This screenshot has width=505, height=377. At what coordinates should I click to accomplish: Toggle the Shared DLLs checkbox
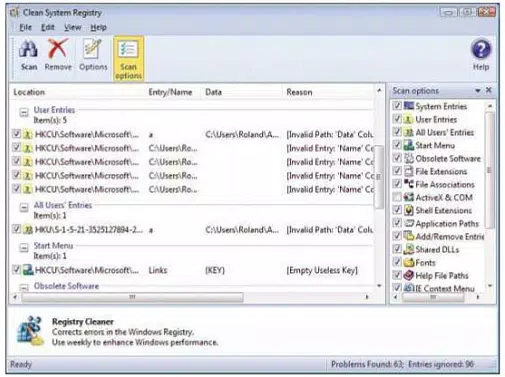click(x=397, y=249)
